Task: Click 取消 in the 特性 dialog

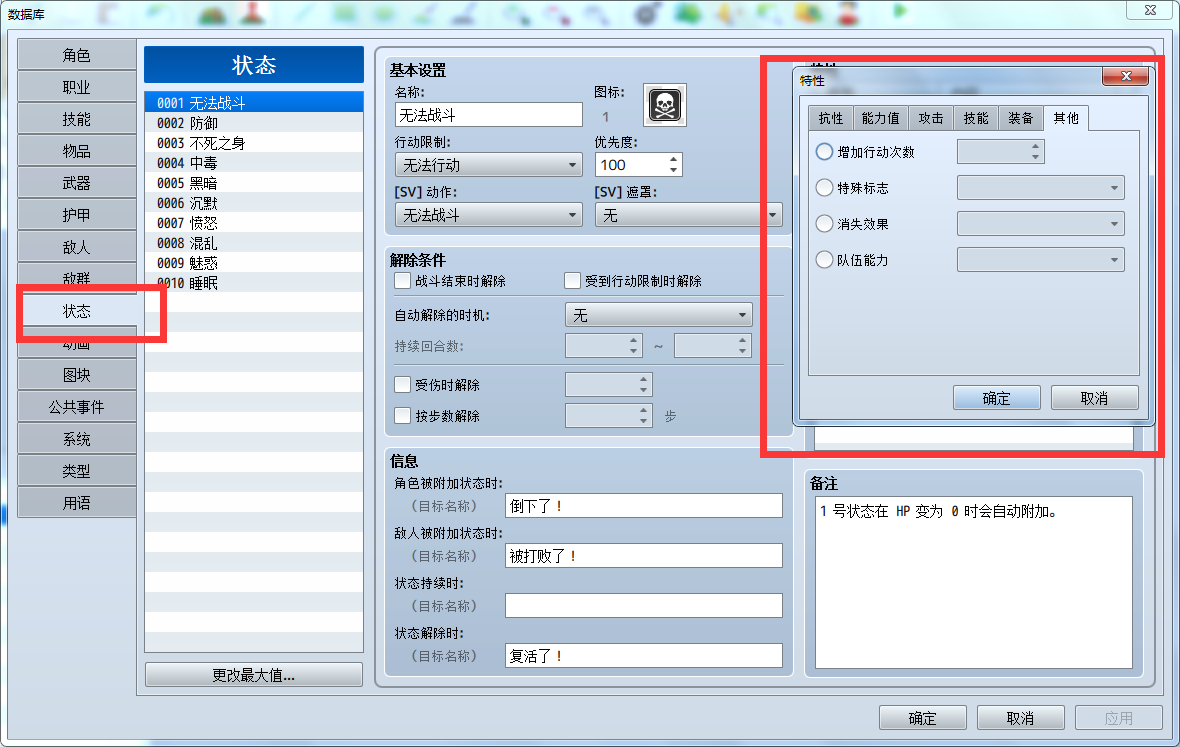Action: tap(1094, 398)
